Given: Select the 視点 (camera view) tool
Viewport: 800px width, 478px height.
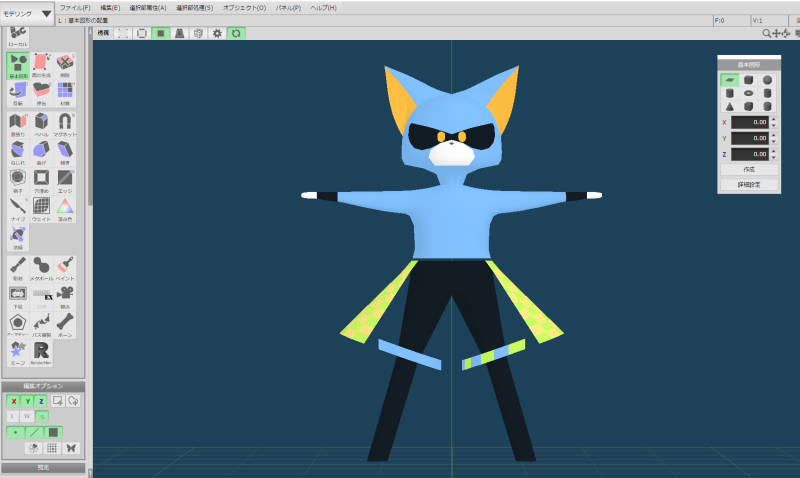Looking at the screenshot, I should point(65,297).
